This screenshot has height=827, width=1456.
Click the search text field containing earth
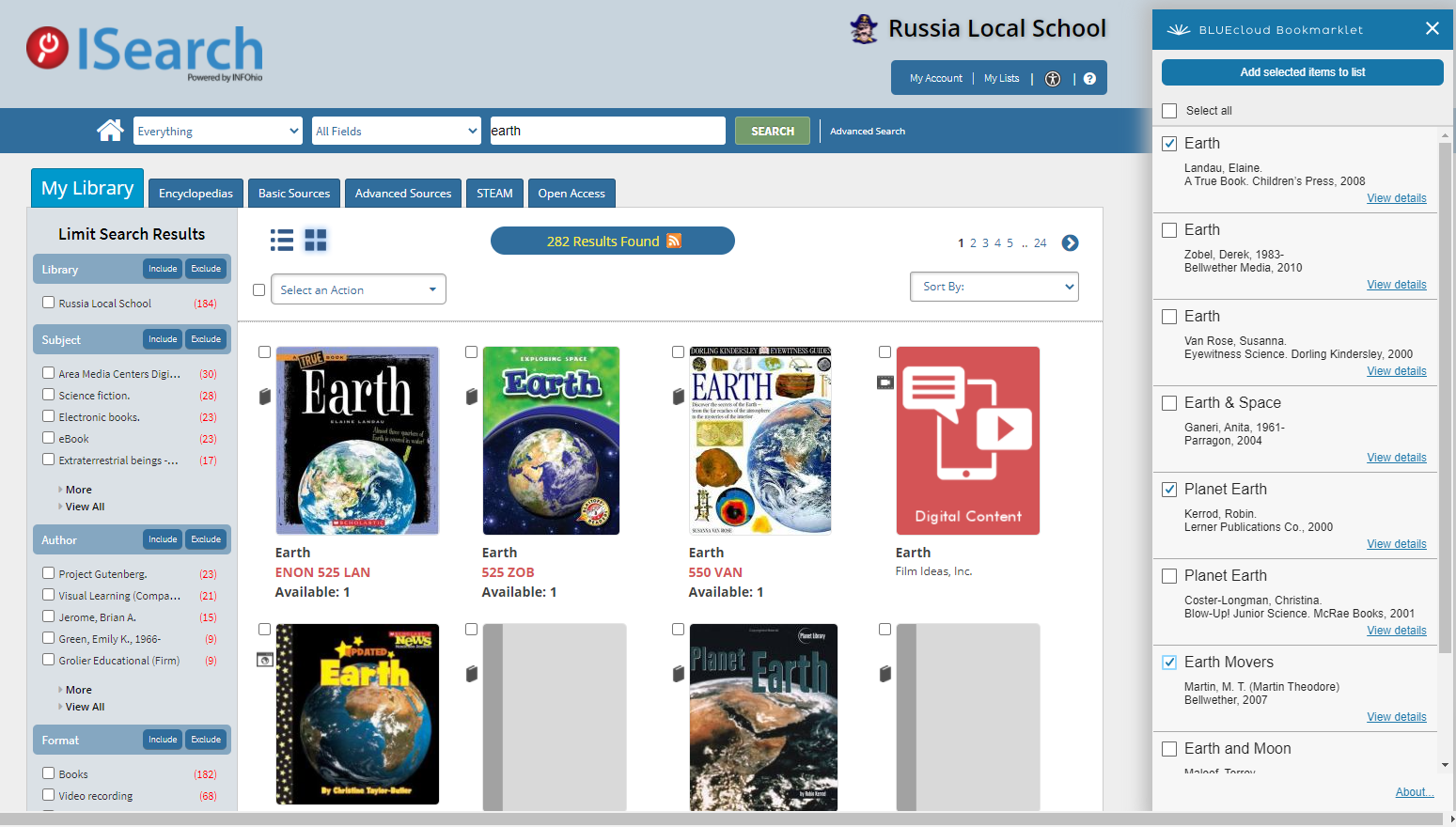click(x=607, y=131)
